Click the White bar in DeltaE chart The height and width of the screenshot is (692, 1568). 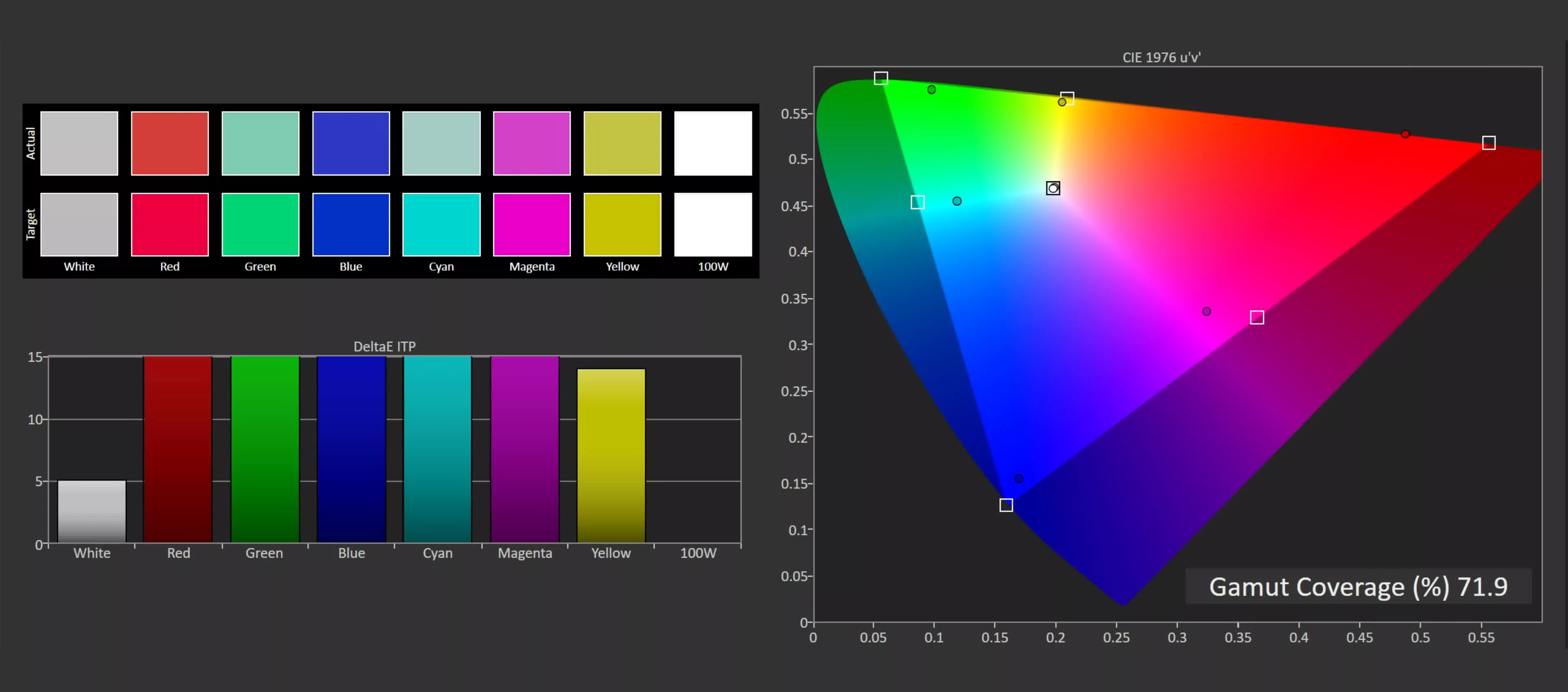point(92,511)
